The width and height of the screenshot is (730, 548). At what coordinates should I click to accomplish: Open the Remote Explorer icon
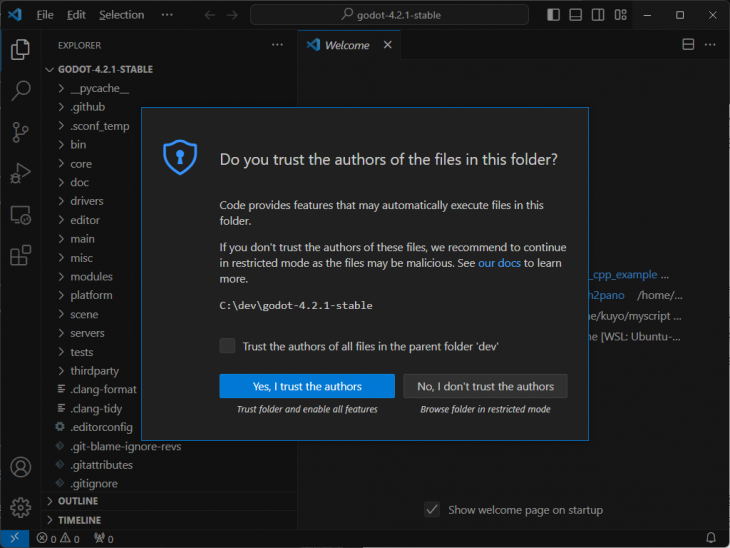[20, 215]
